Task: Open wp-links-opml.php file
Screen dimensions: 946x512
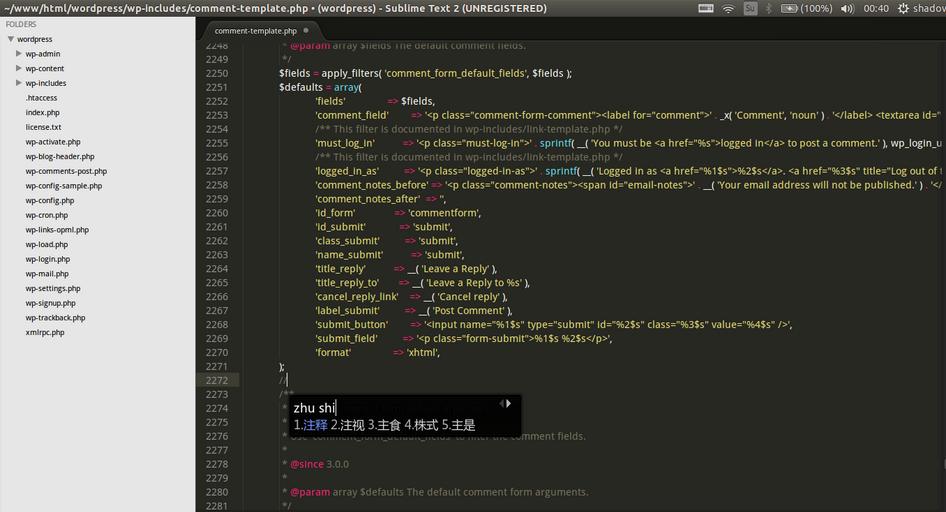Action: click(57, 230)
